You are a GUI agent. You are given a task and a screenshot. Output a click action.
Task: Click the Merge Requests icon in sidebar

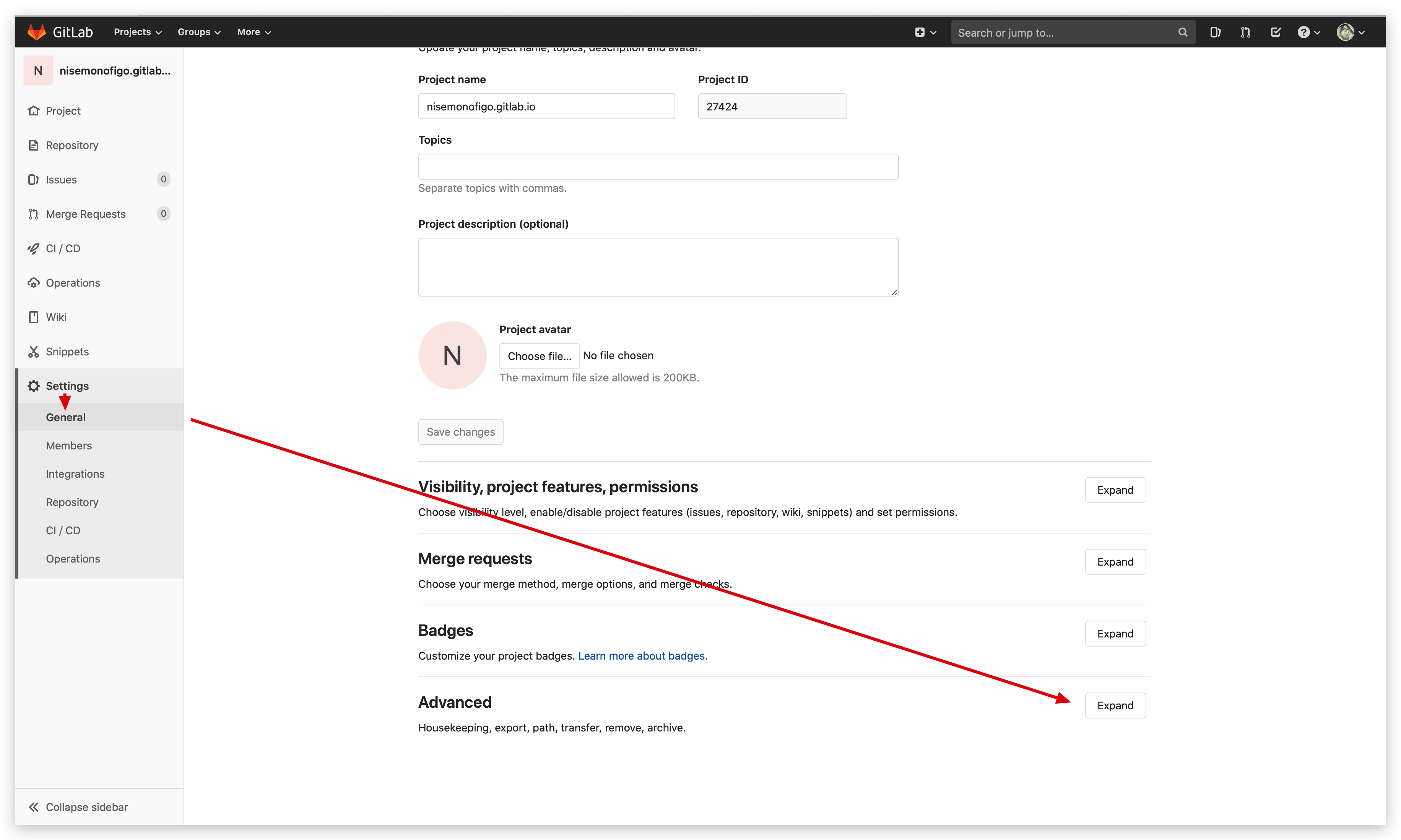[33, 214]
